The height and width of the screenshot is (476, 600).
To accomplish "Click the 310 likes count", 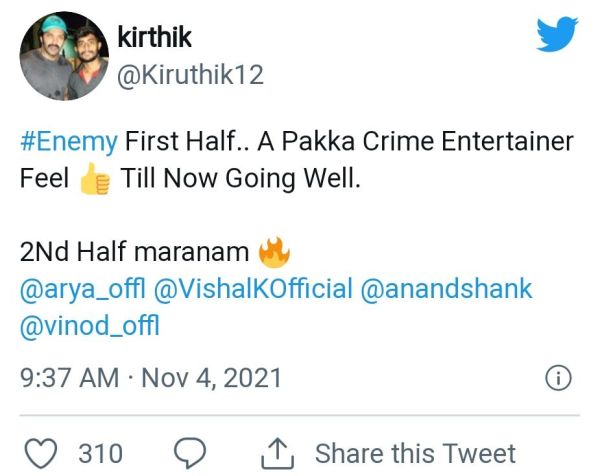I will pyautogui.click(x=101, y=454).
